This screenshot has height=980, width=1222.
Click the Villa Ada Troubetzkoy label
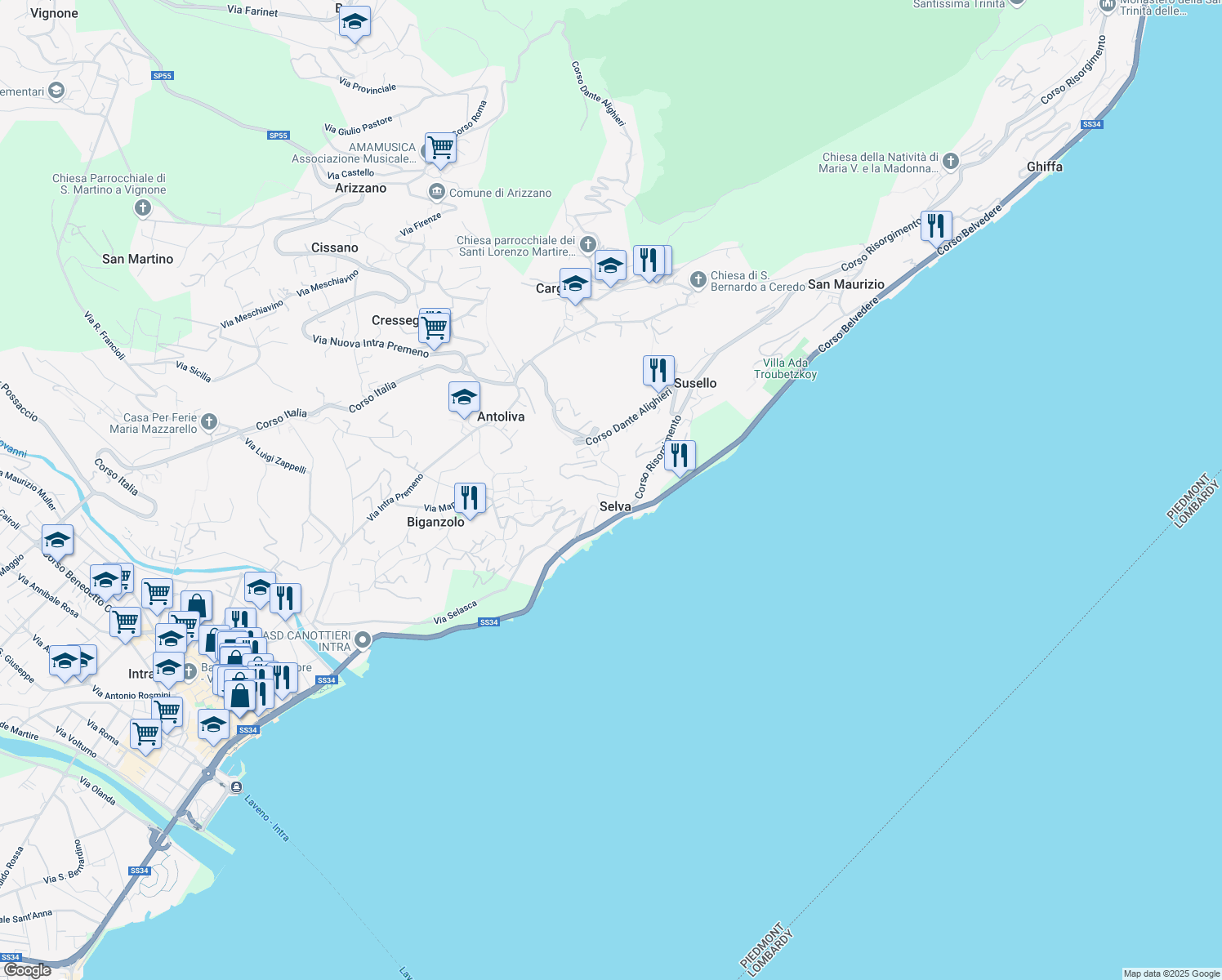coord(786,369)
